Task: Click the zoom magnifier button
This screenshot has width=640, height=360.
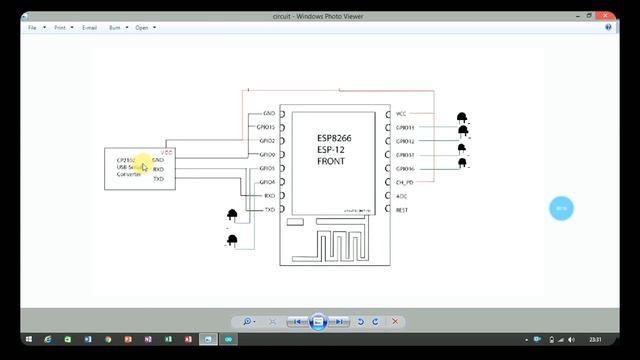Action: click(247, 322)
